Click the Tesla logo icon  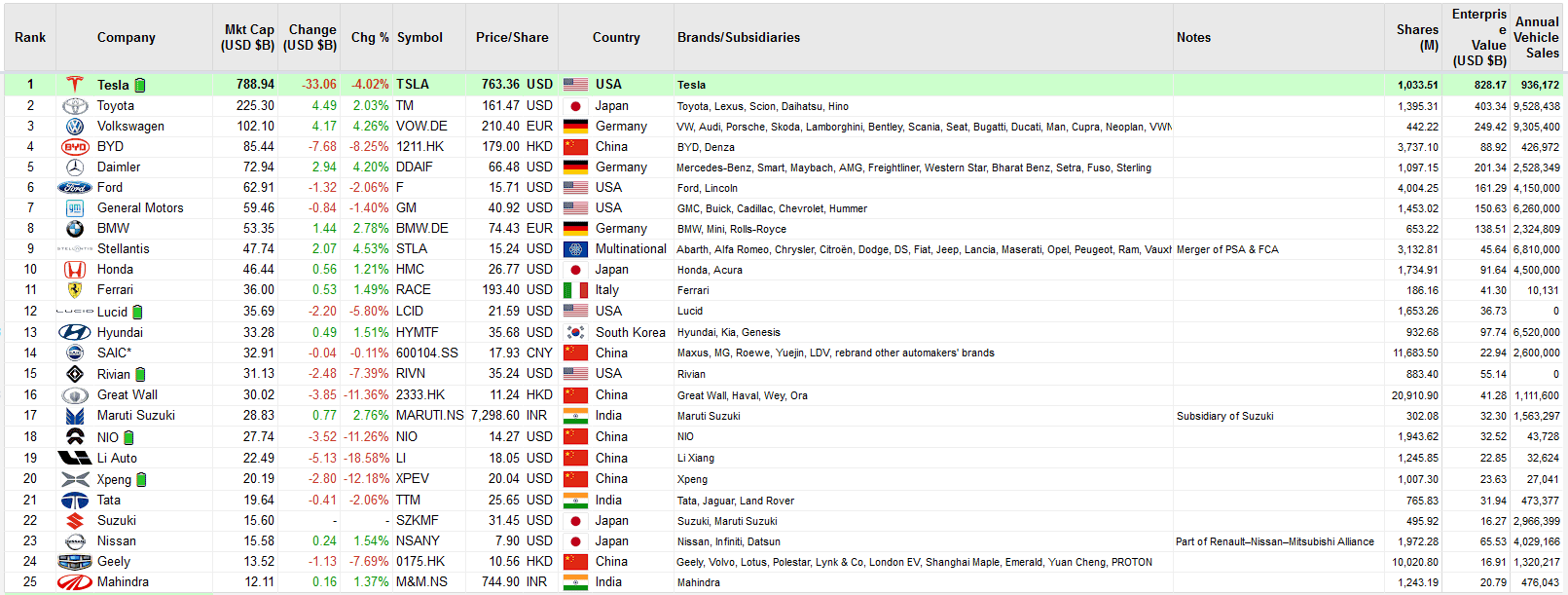(x=75, y=85)
